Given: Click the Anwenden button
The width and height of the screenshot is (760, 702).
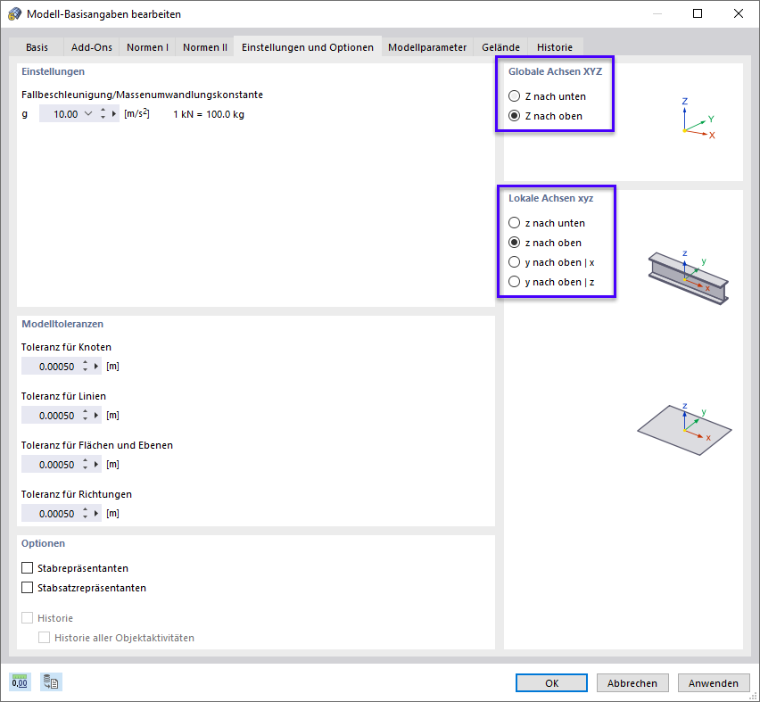Looking at the screenshot, I should pyautogui.click(x=713, y=683).
